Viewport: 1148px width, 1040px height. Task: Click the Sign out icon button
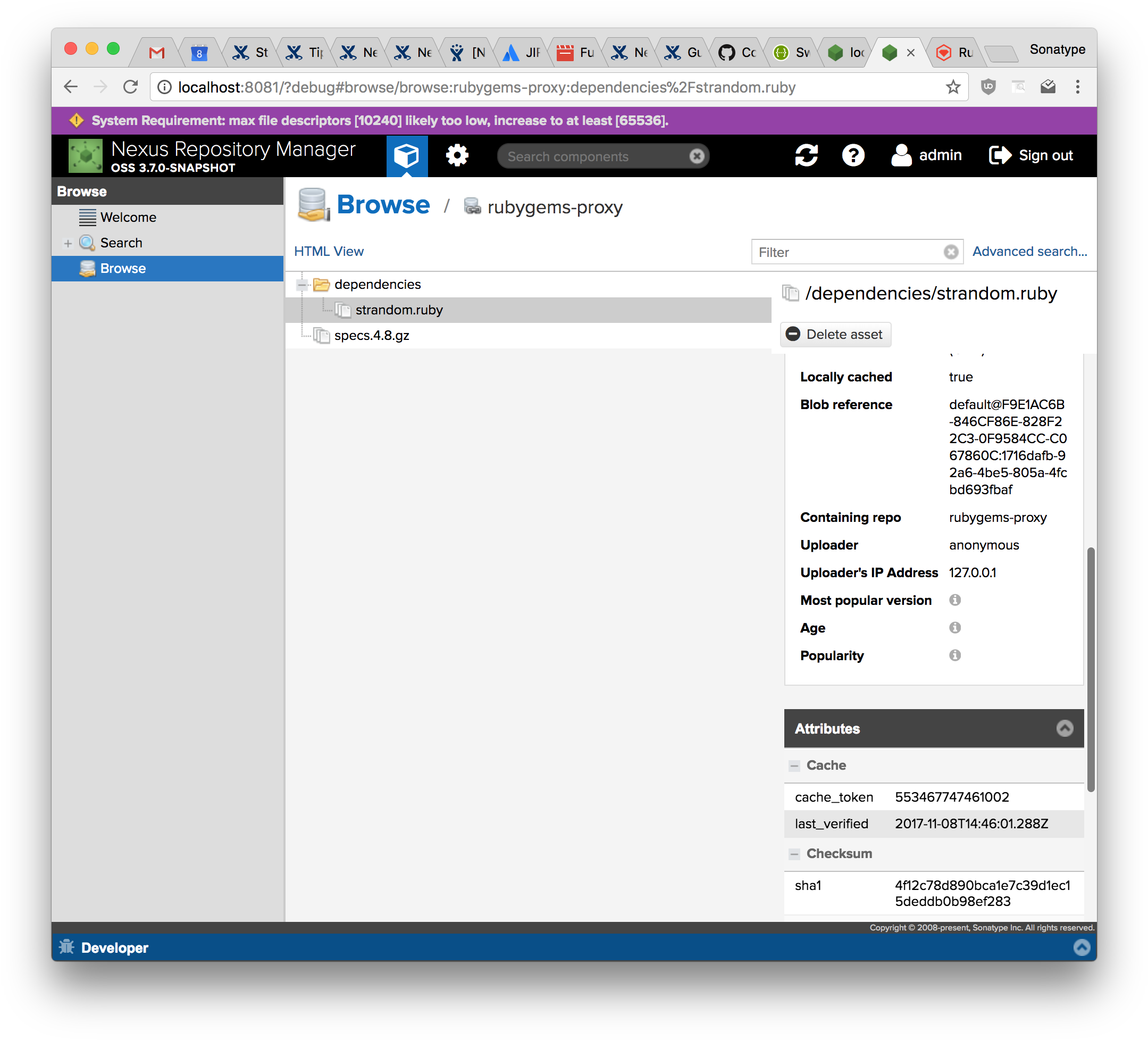click(999, 154)
